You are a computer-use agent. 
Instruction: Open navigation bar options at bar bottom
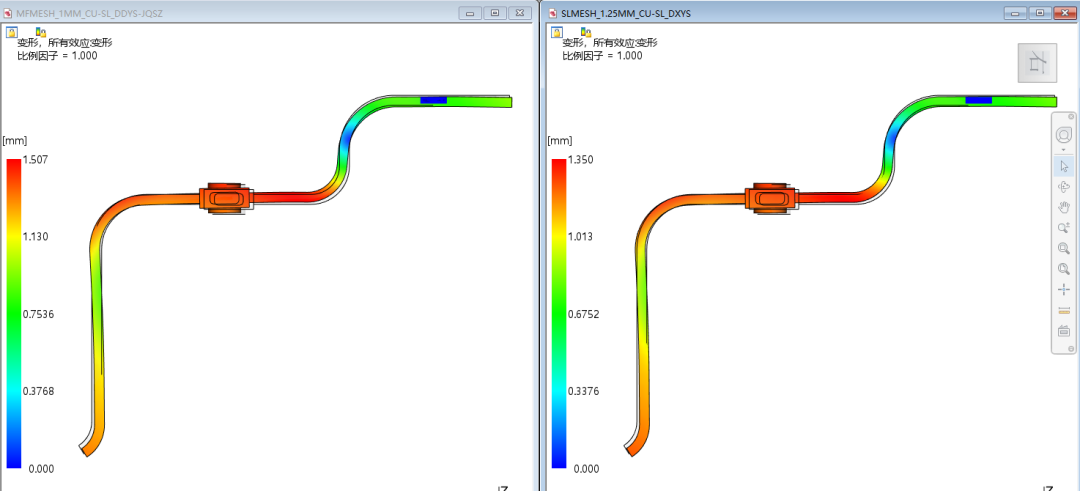(1070, 349)
